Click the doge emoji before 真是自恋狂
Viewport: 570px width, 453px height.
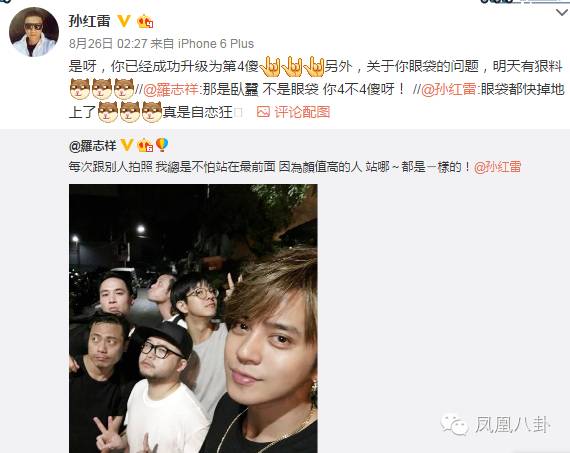click(x=152, y=112)
